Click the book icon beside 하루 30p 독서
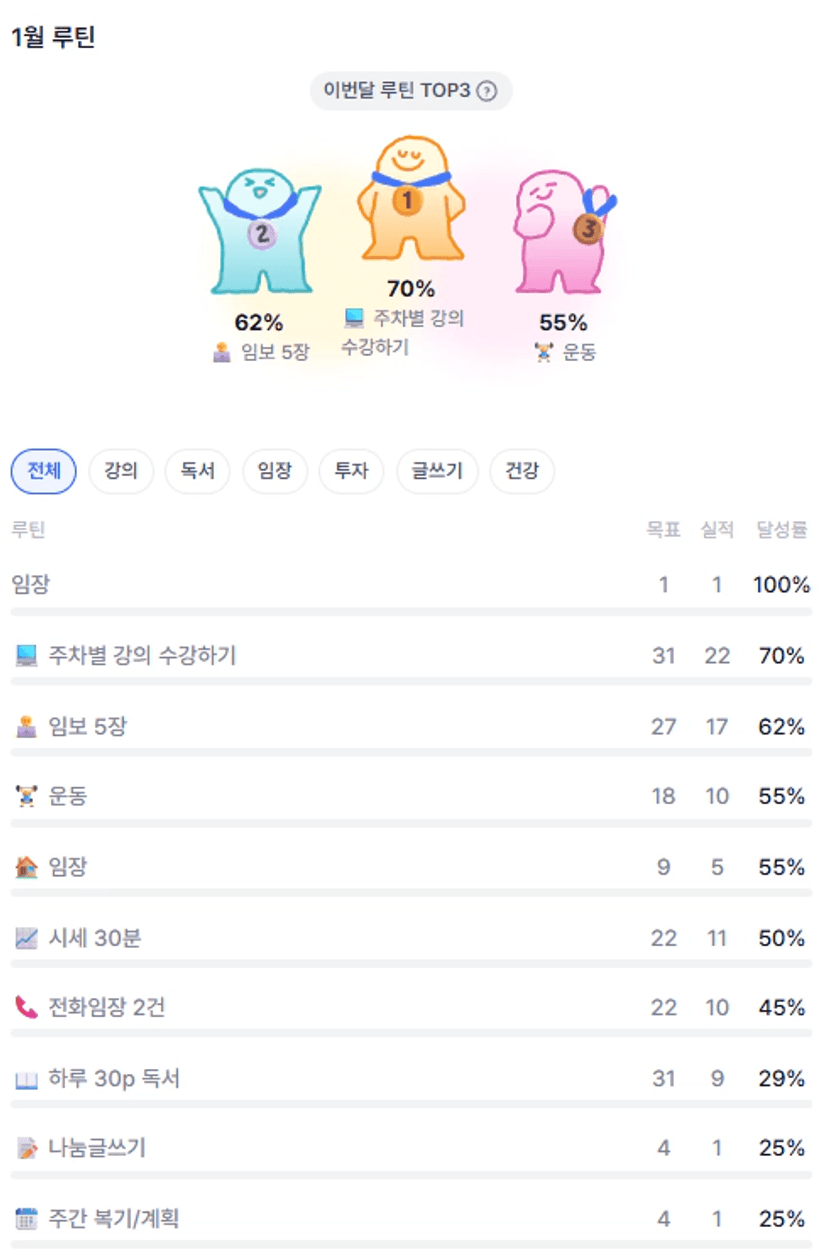Viewport: 827px width, 1258px height. coord(26,1080)
